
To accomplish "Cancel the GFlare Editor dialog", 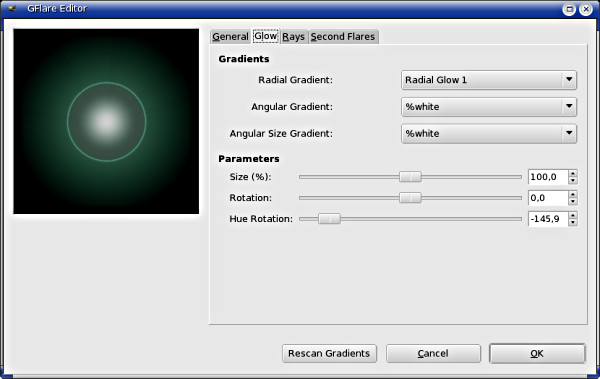I will [x=433, y=353].
